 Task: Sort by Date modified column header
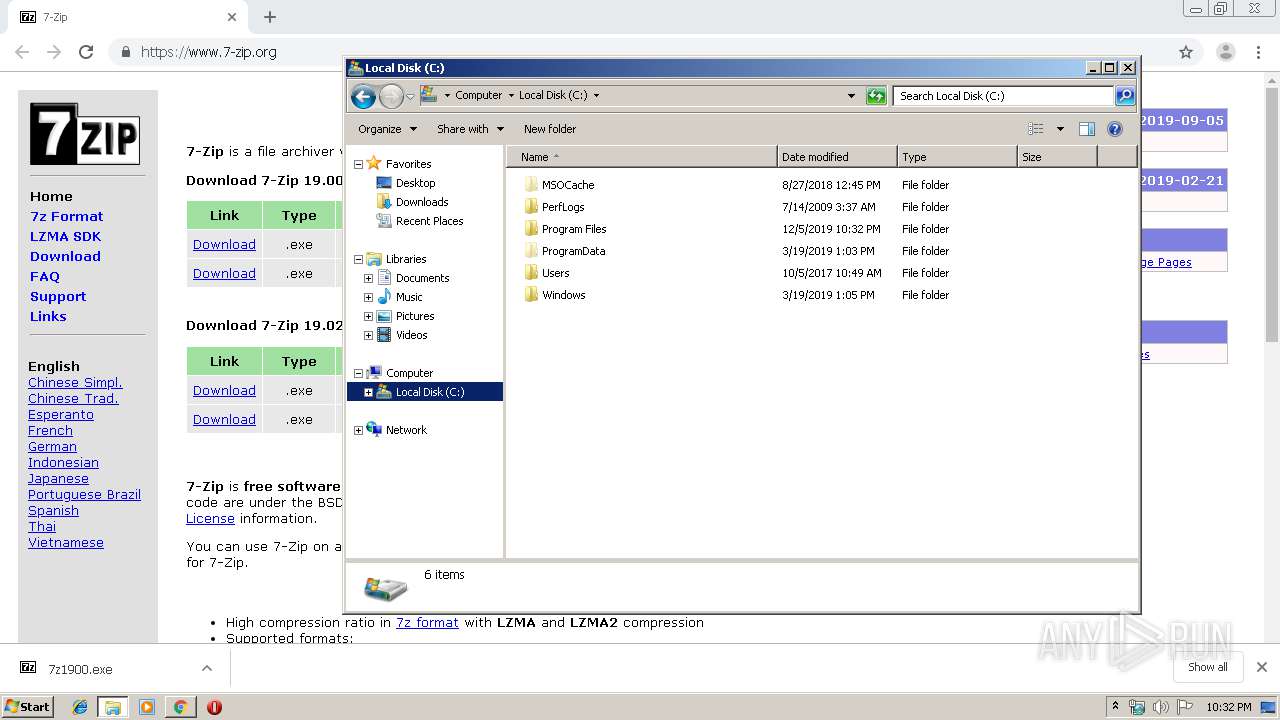coord(837,157)
